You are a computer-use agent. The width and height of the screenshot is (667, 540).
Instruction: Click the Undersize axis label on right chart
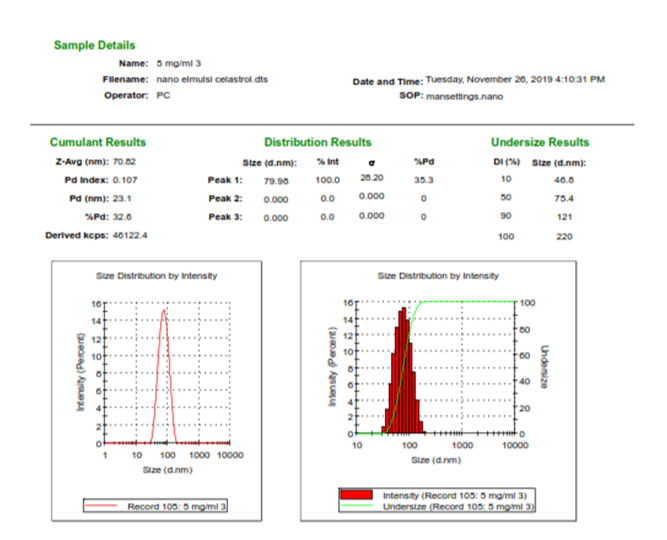(545, 367)
